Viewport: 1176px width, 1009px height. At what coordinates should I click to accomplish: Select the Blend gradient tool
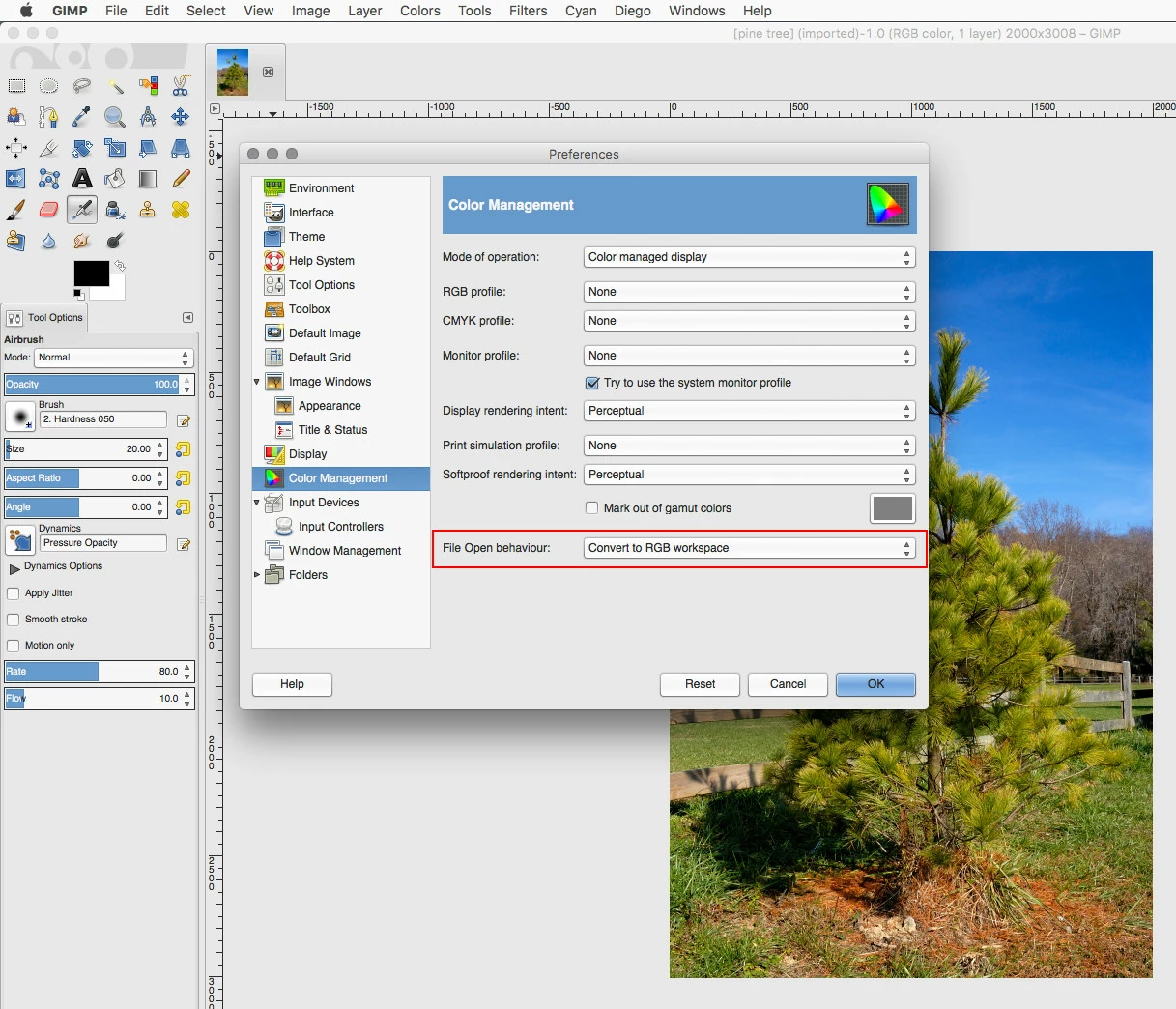pyautogui.click(x=148, y=179)
